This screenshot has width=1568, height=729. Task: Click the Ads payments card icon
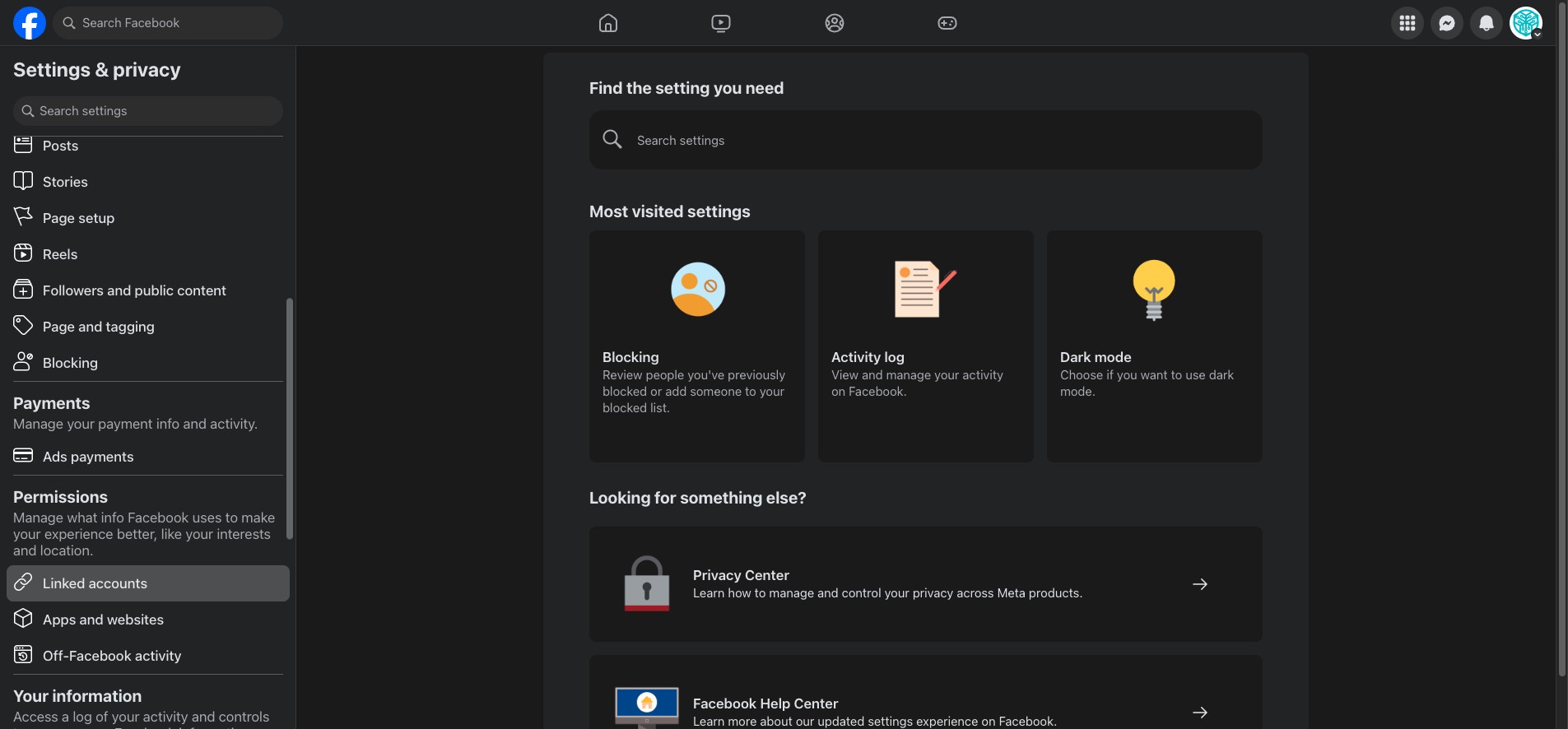click(23, 456)
